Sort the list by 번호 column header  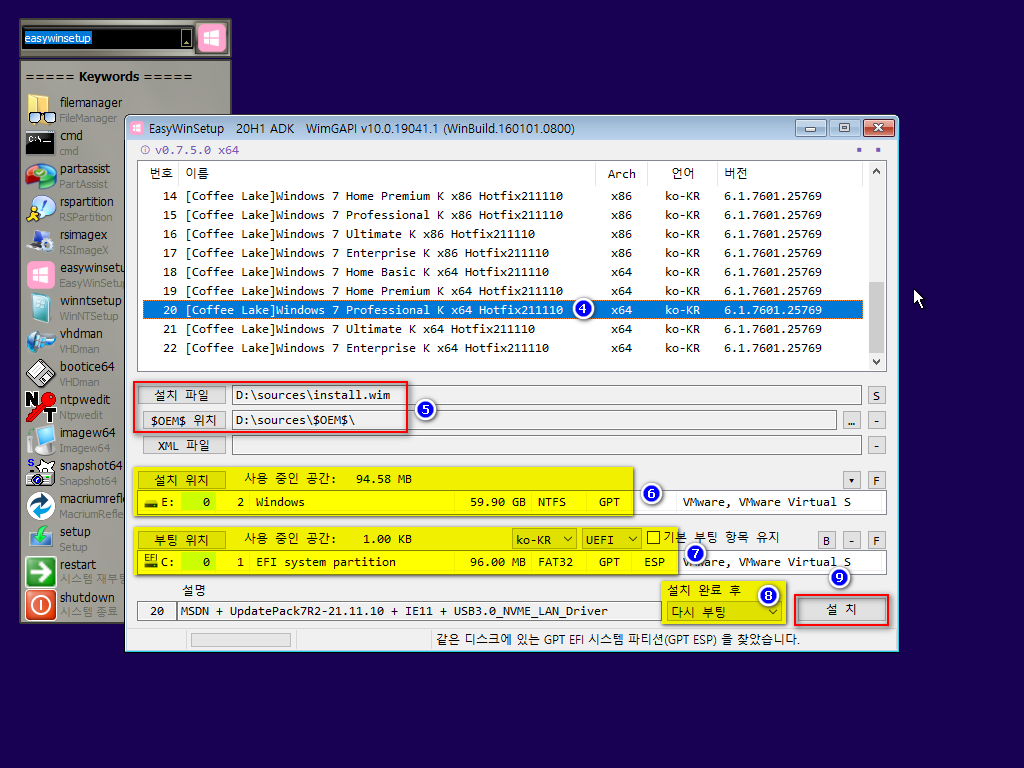pyautogui.click(x=161, y=173)
